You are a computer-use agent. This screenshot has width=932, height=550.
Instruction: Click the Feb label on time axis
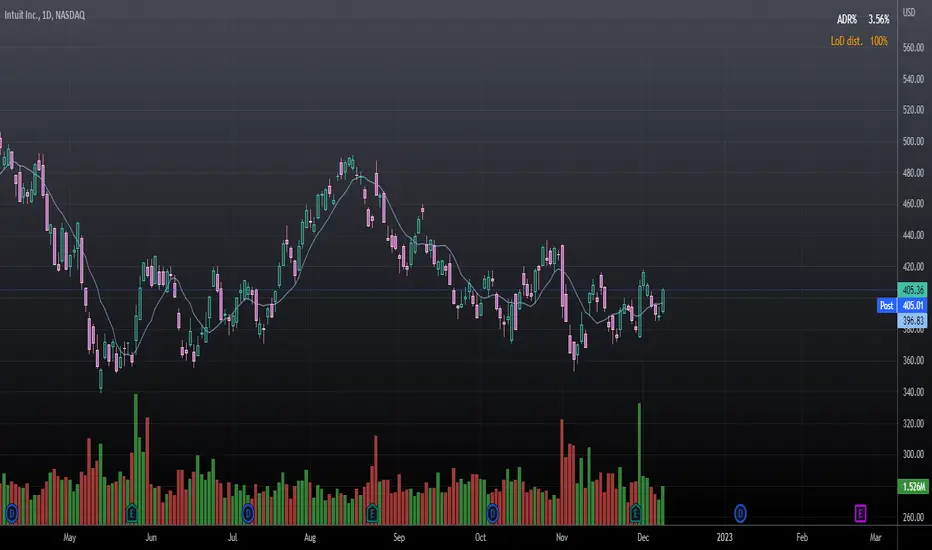802,538
